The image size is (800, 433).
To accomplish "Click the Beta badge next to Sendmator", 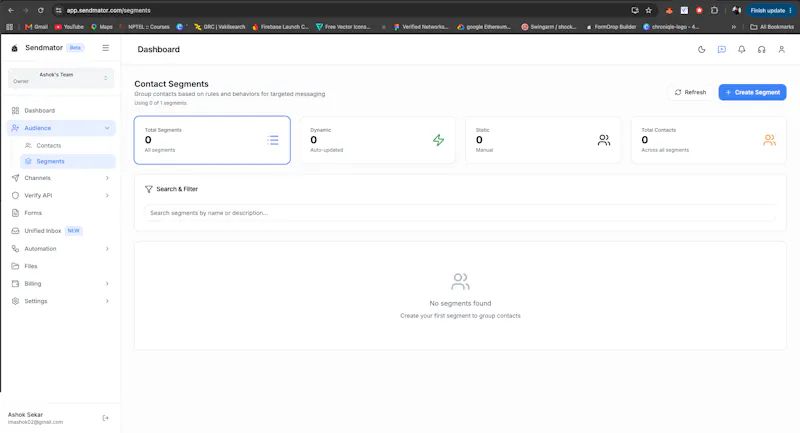I will [x=75, y=48].
